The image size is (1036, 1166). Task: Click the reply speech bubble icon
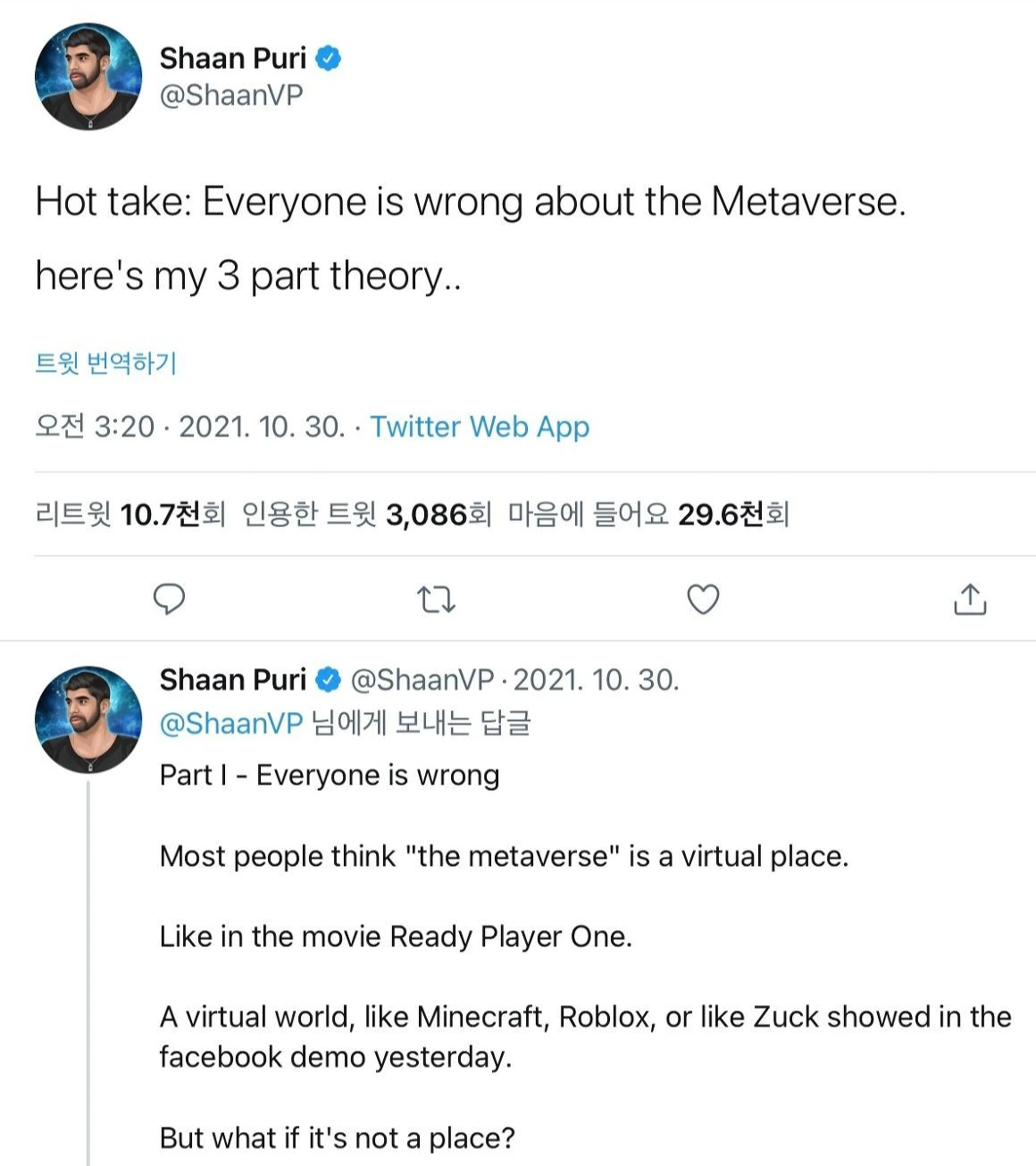click(x=169, y=599)
